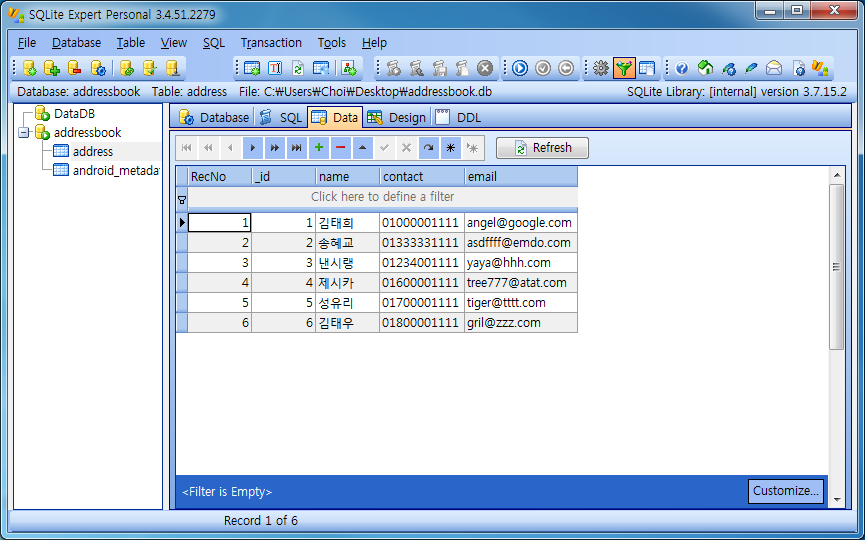Click the table export icon with arrow
Screen dimensions: 865x540
(x=321, y=68)
